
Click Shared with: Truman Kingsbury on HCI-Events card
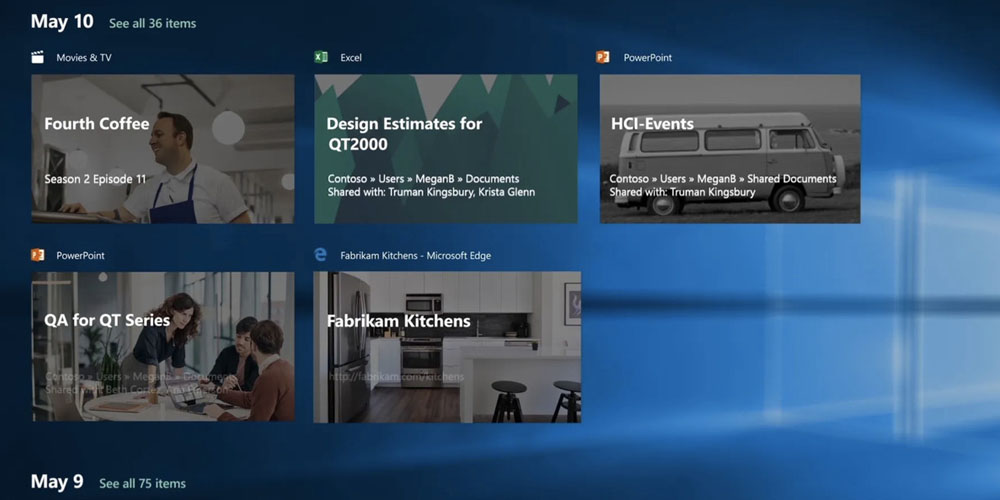tap(682, 192)
